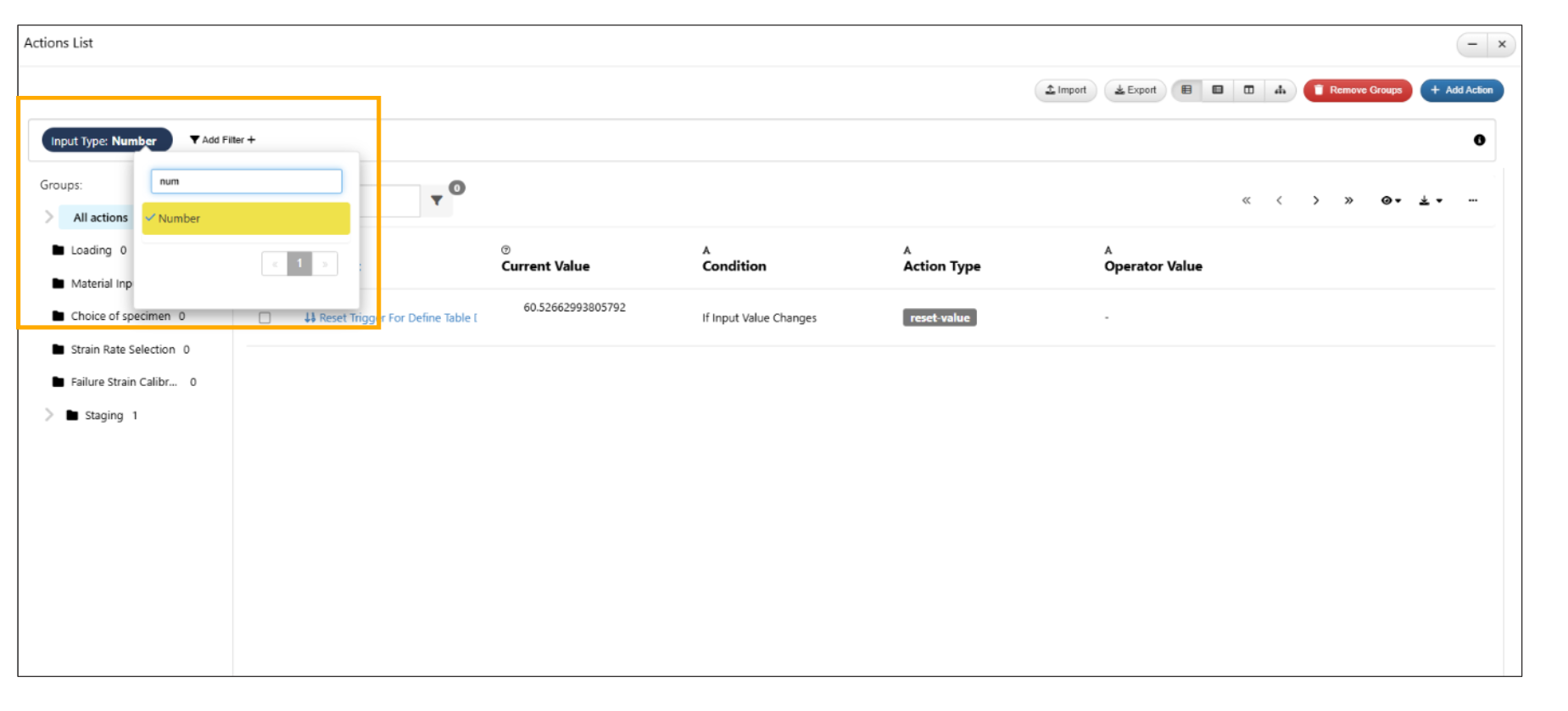Open the three-dot more options menu
The height and width of the screenshot is (711, 1568).
(1473, 201)
